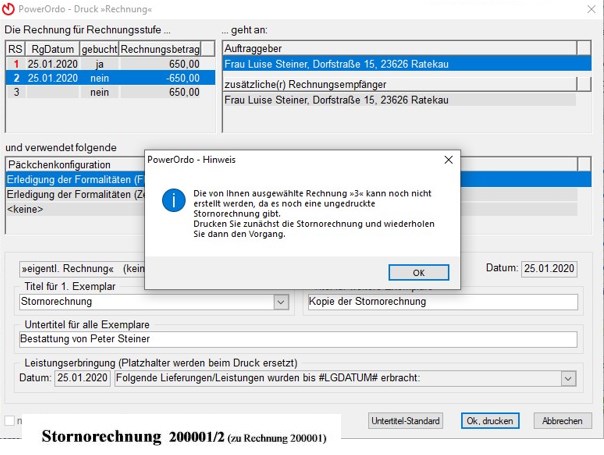604x455 pixels.
Task: Click the »eigentl. Rechnung« field
Action: [x=82, y=269]
